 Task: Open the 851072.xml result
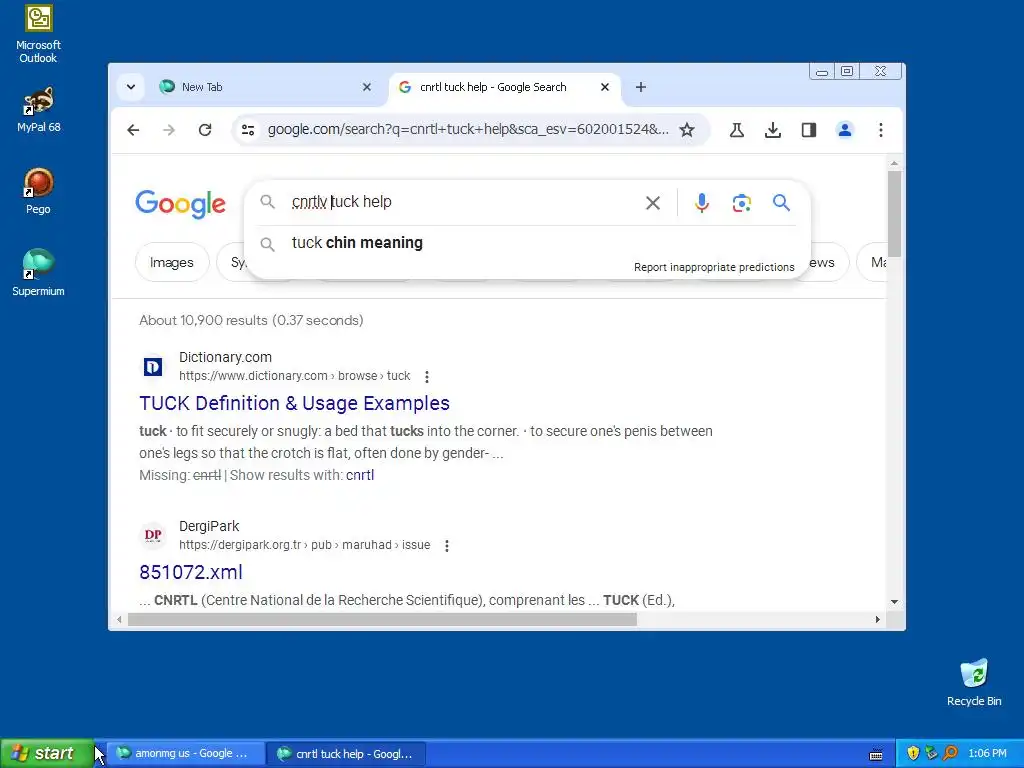click(191, 573)
